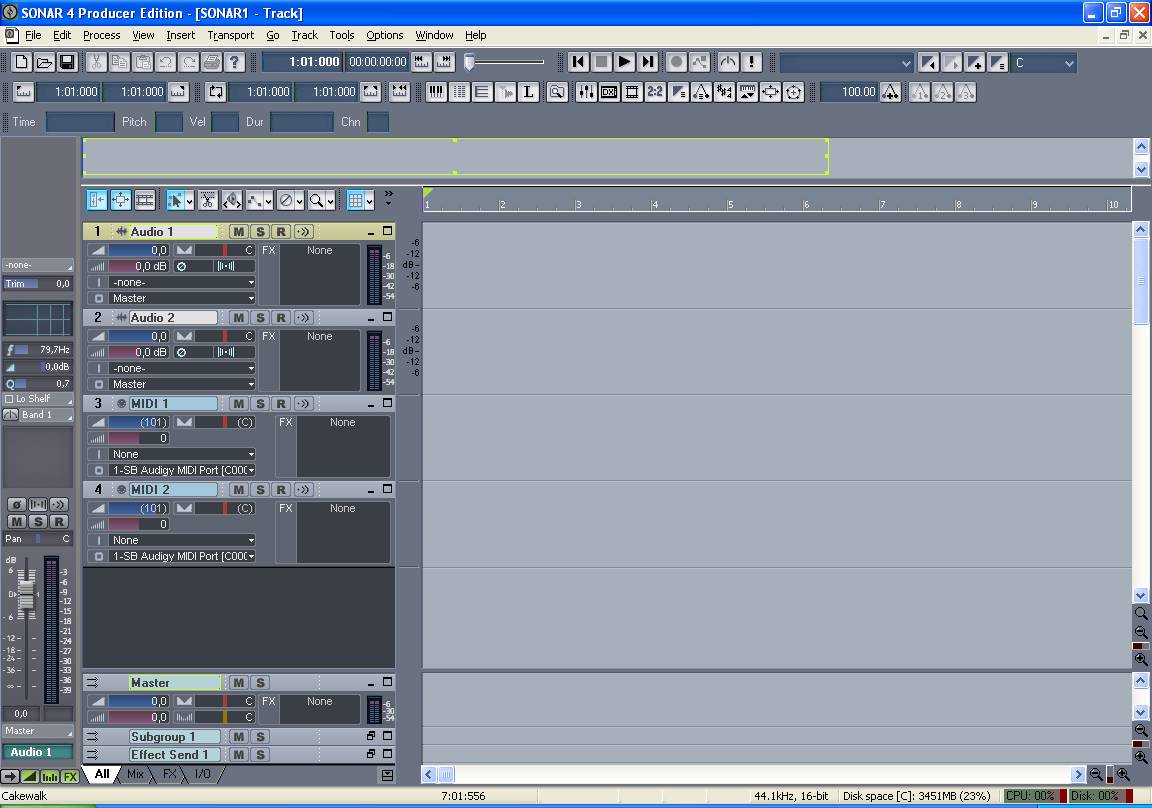Toggle the metronome icon in transport
The image size is (1152, 808).
click(728, 62)
